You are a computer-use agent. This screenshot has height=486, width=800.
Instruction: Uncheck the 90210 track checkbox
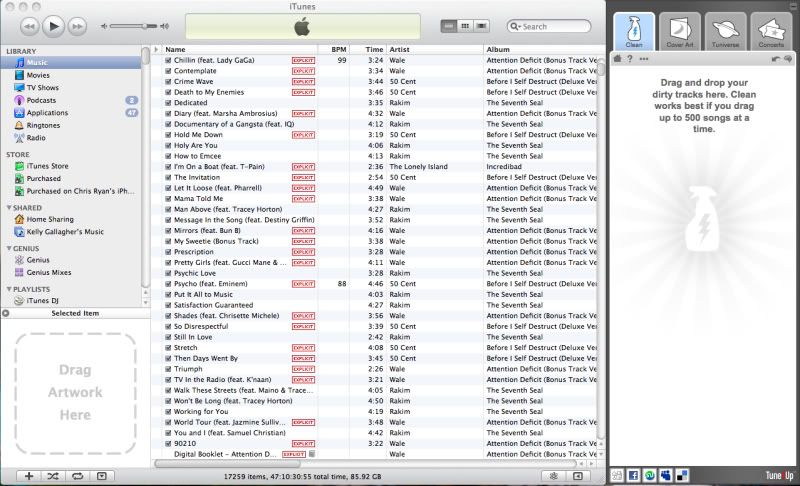[168, 444]
